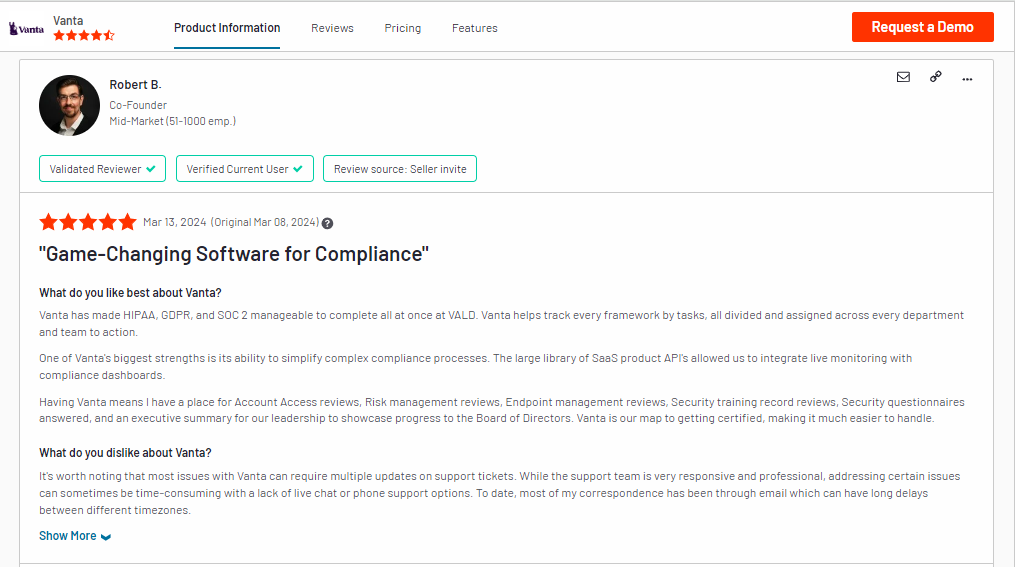Open the three-dot more options menu
The height and width of the screenshot is (567, 1015).
(967, 79)
